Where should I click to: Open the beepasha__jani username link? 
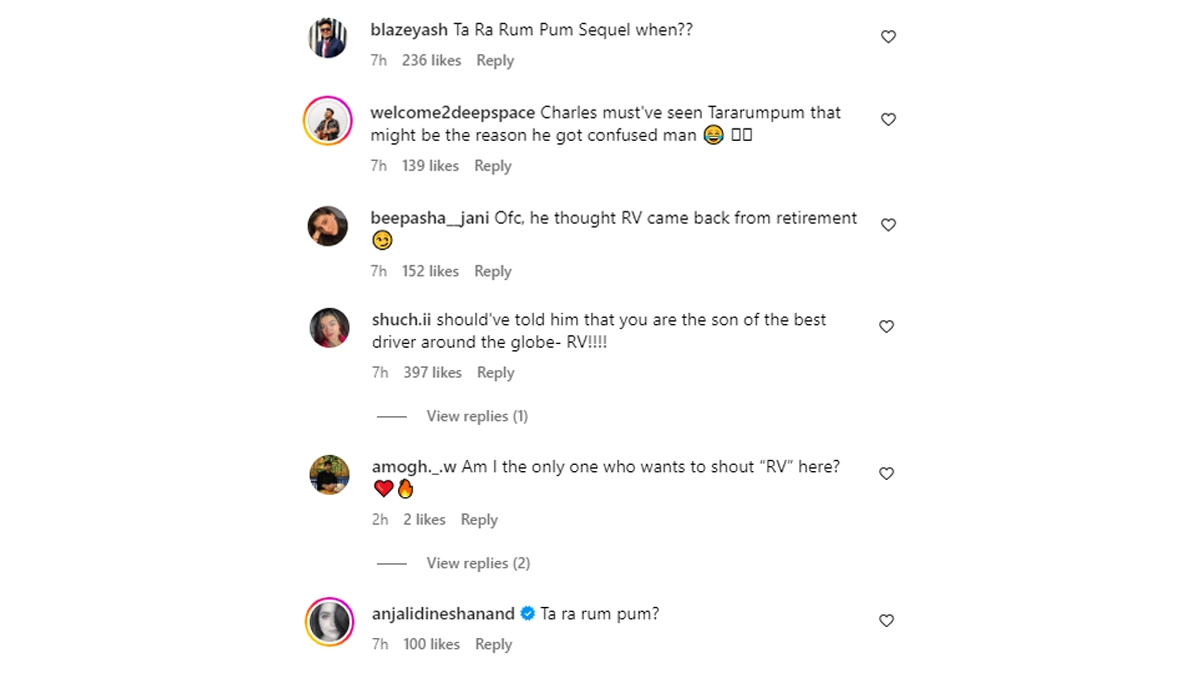tap(430, 218)
